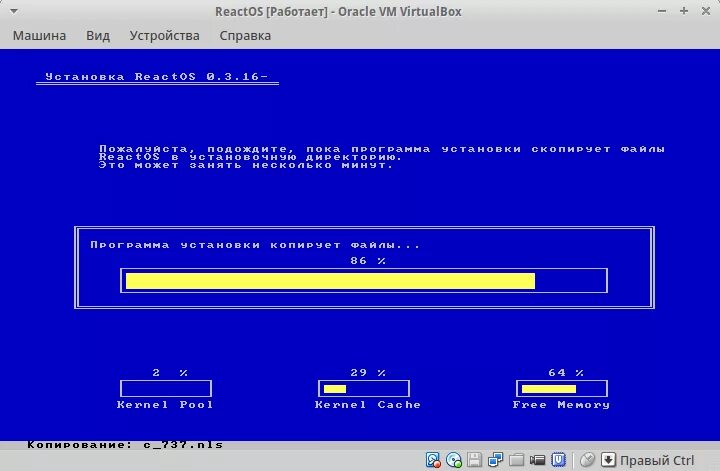
Task: Click the Free Memory label
Action: tap(561, 404)
